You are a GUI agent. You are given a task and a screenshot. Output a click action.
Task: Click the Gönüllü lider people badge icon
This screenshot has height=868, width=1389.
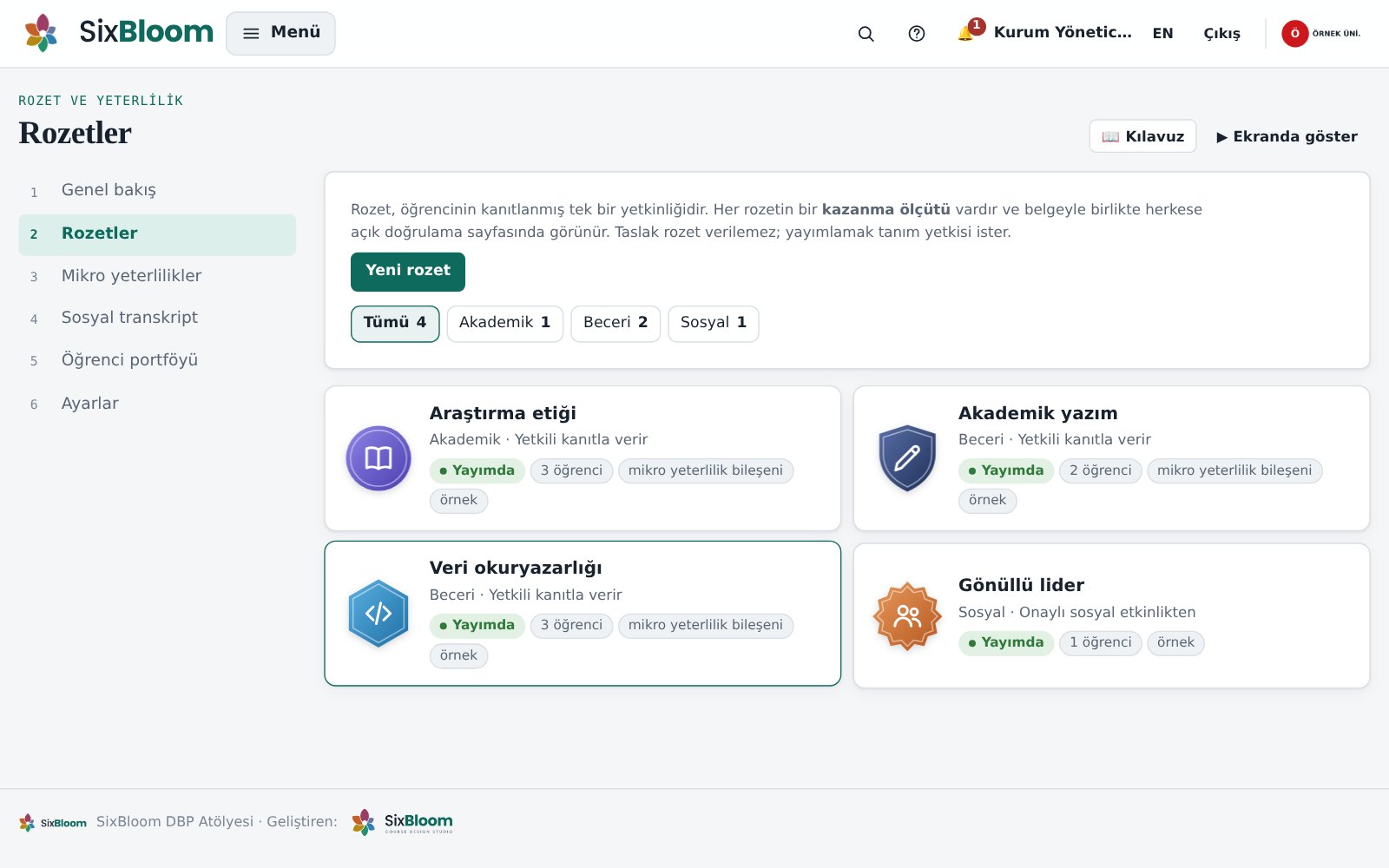907,616
